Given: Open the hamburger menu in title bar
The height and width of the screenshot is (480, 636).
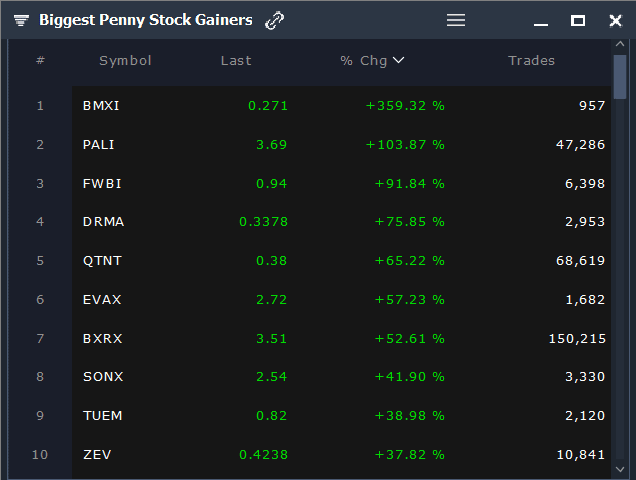Looking at the screenshot, I should (x=456, y=20).
